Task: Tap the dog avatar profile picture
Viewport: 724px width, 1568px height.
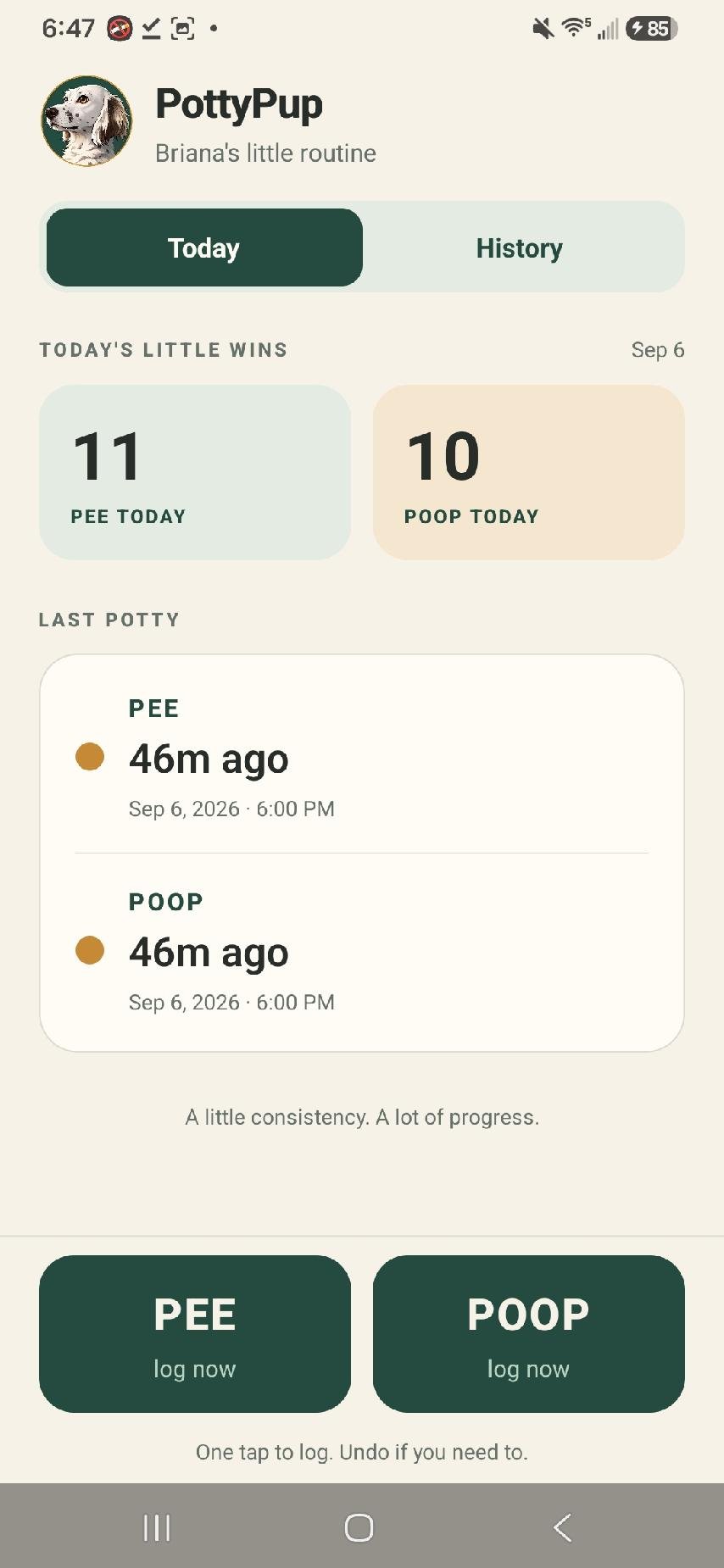Action: tap(86, 120)
